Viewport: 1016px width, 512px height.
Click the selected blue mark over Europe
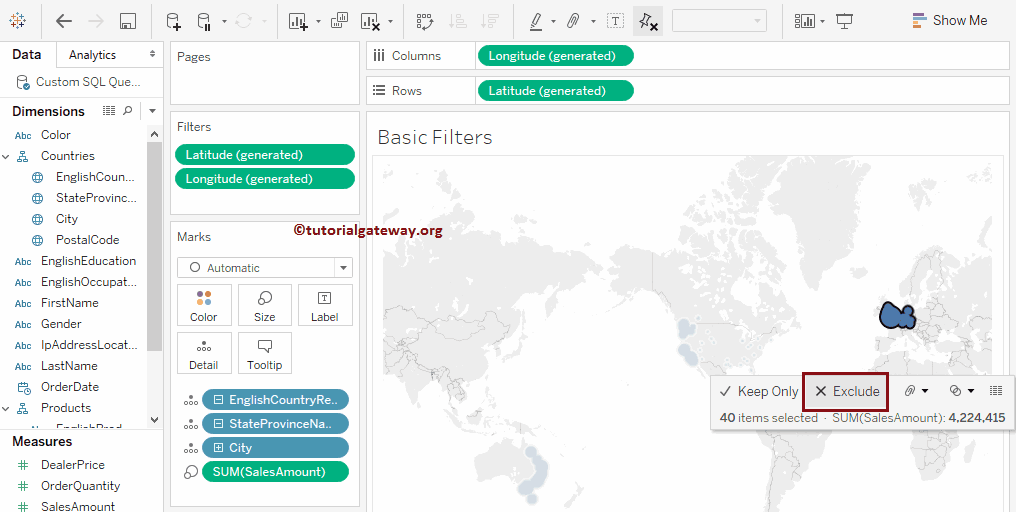point(897,316)
